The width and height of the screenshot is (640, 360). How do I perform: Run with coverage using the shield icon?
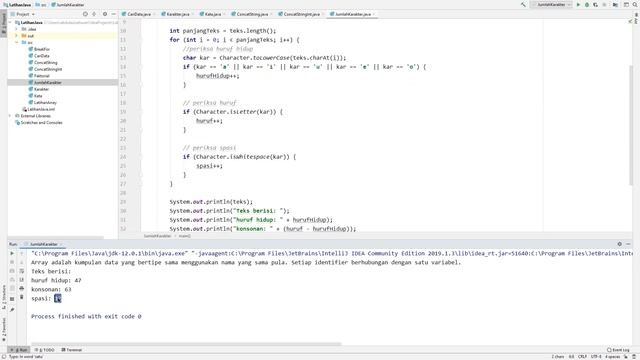click(x=596, y=4)
